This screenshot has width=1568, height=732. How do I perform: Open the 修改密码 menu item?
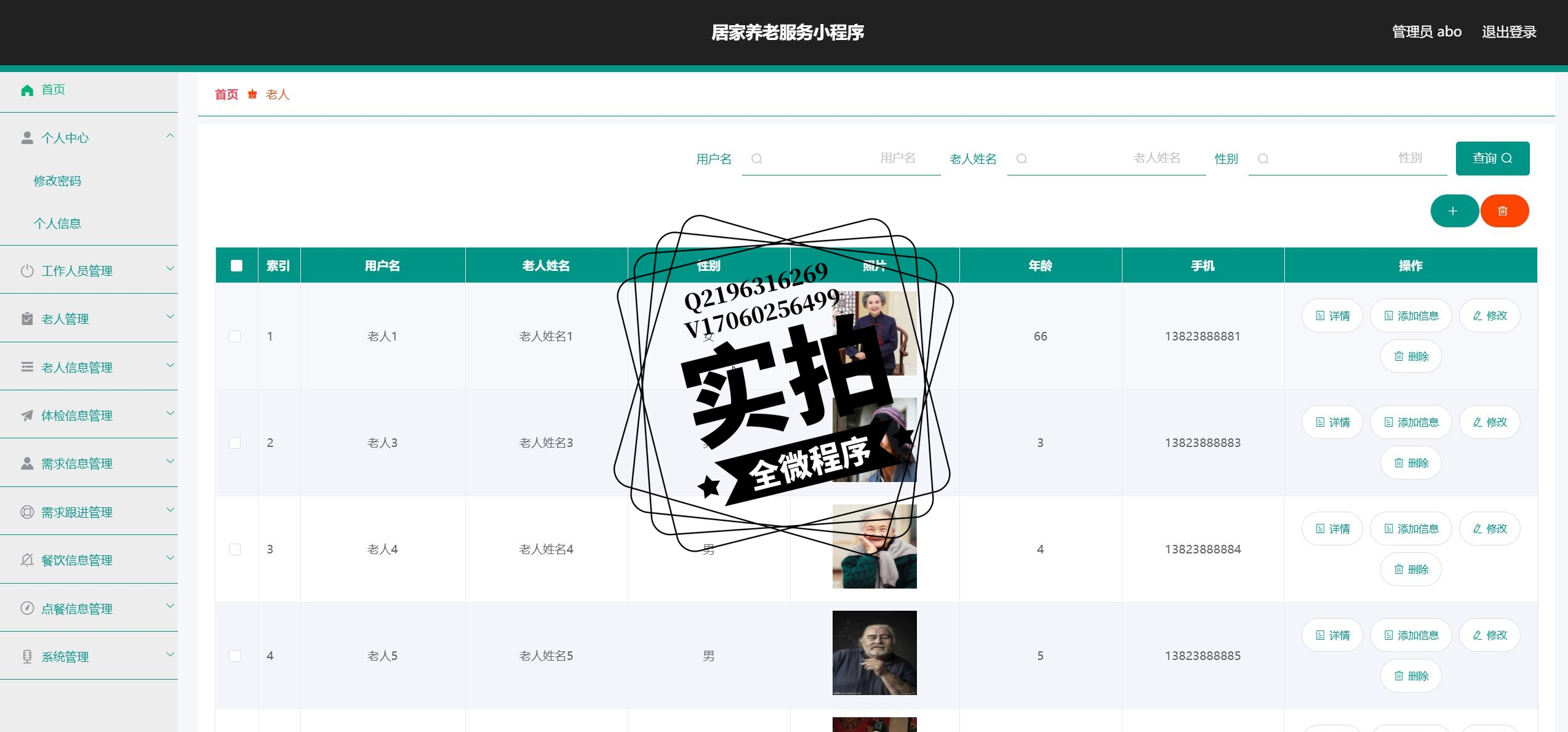[x=57, y=181]
